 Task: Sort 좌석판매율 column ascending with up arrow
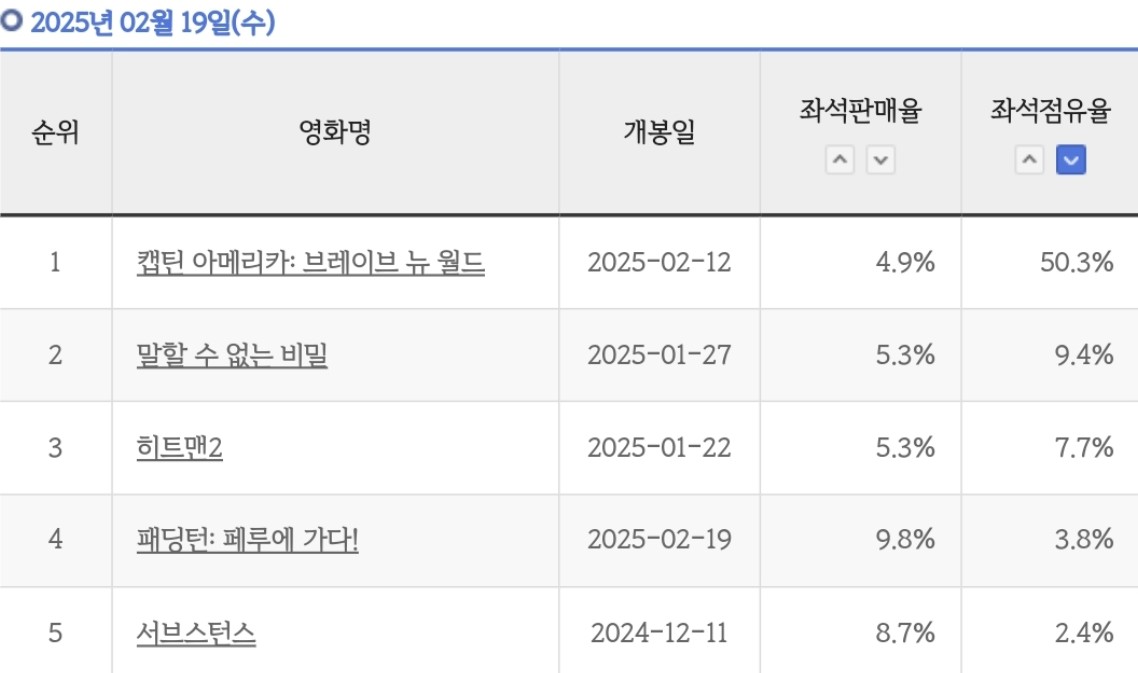click(840, 160)
